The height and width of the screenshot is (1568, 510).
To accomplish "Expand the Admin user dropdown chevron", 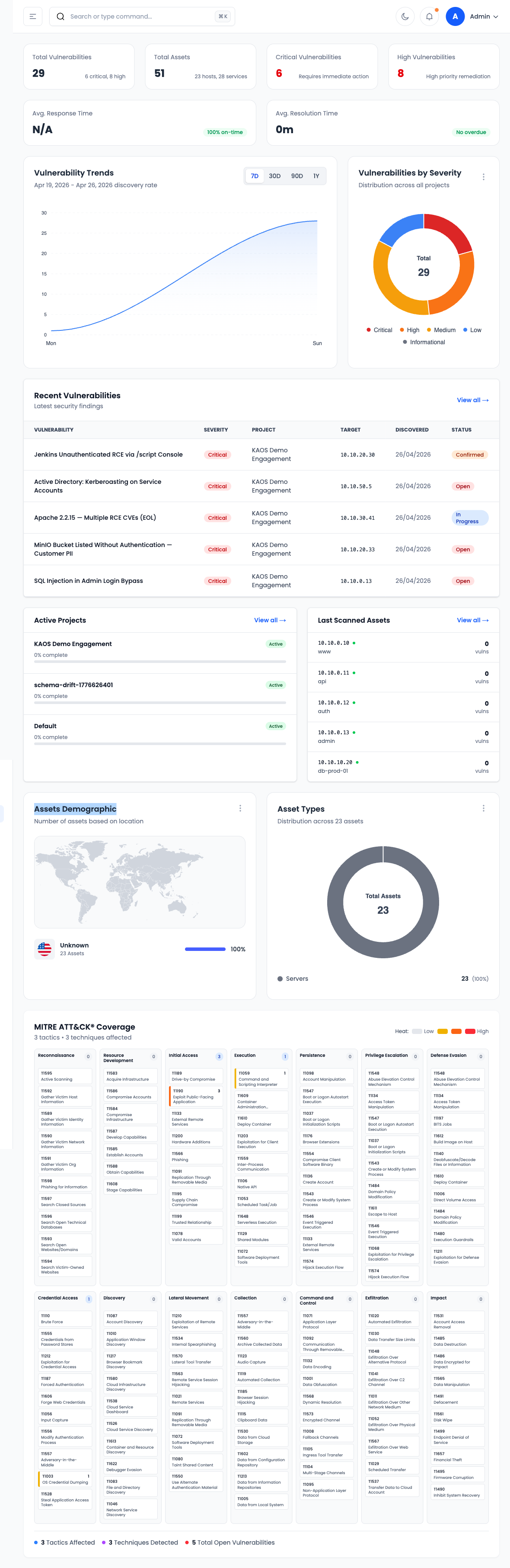I will (495, 17).
